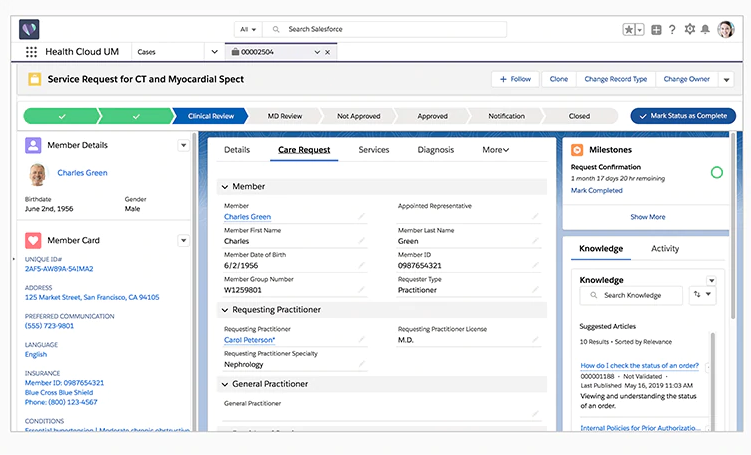Click the favorites star icon
This screenshot has width=751, height=455.
coord(628,29)
